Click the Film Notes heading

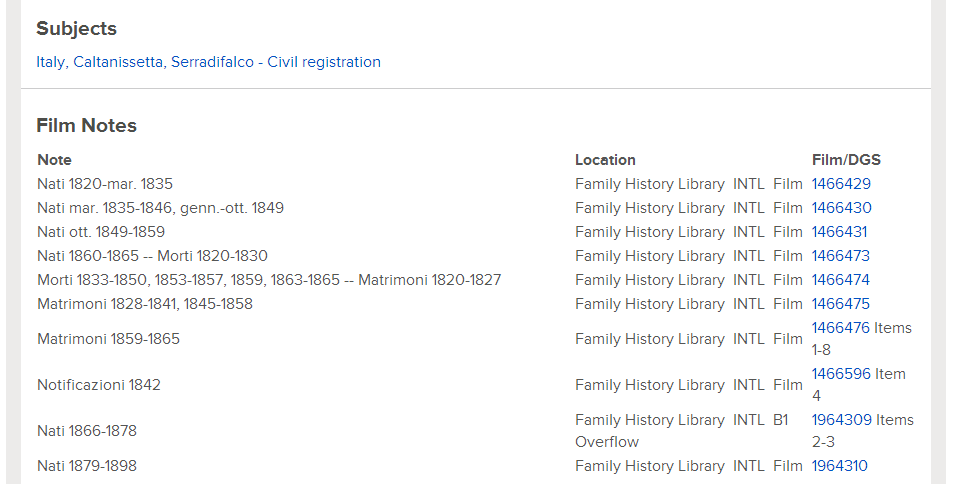86,125
